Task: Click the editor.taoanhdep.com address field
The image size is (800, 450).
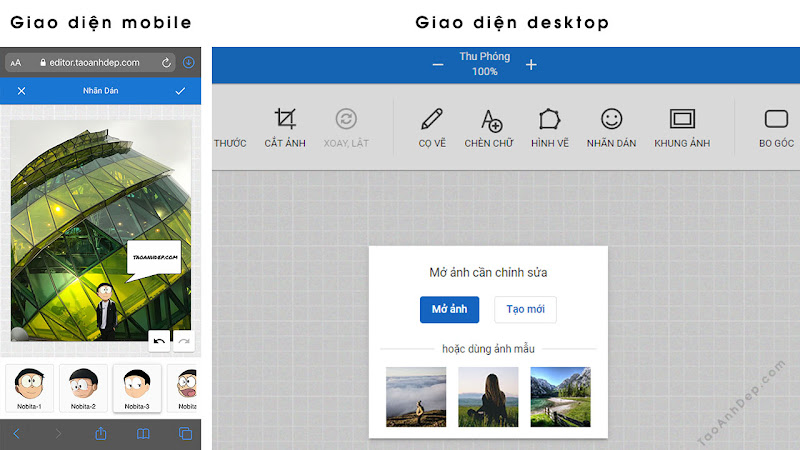Action: [90, 63]
